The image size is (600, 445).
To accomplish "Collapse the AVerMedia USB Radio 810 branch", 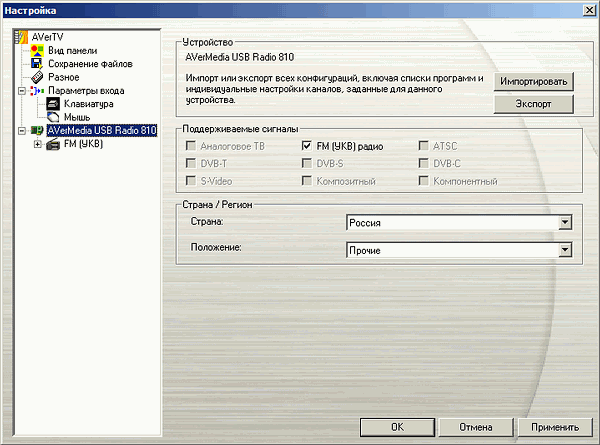I will tap(22, 131).
